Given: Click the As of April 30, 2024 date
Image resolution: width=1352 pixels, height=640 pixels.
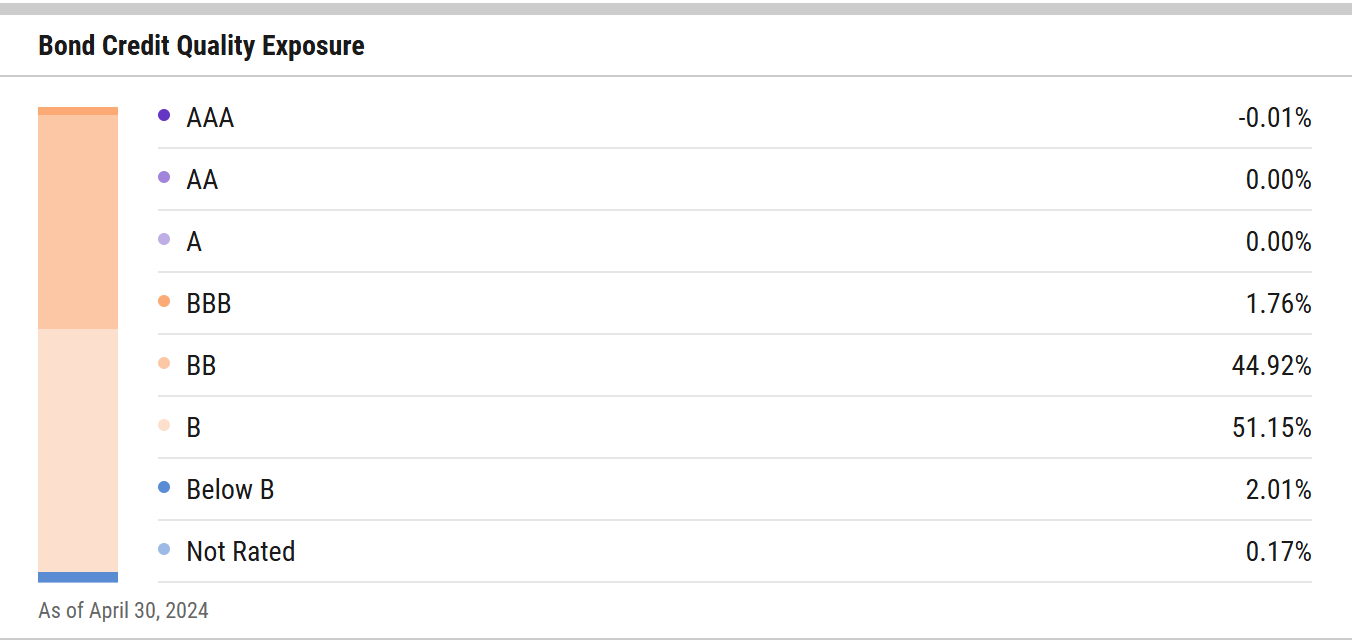Looking at the screenshot, I should tap(123, 610).
